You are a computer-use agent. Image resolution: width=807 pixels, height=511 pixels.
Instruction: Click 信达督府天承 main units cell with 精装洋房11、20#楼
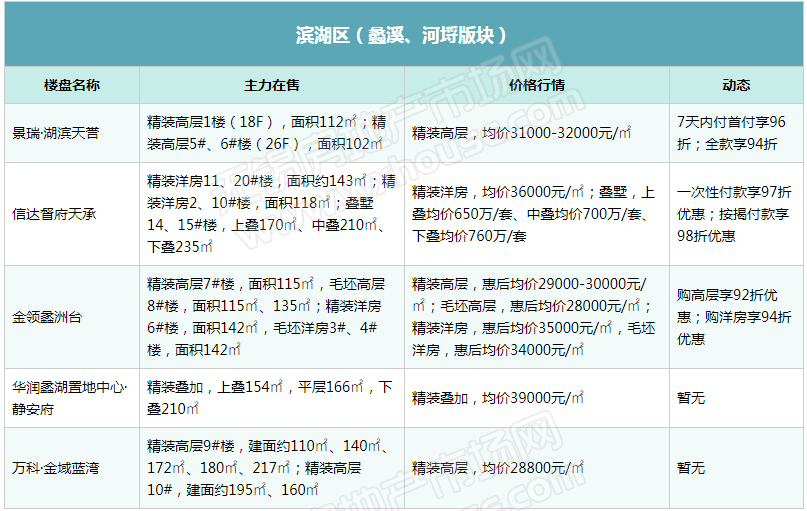coord(271,214)
